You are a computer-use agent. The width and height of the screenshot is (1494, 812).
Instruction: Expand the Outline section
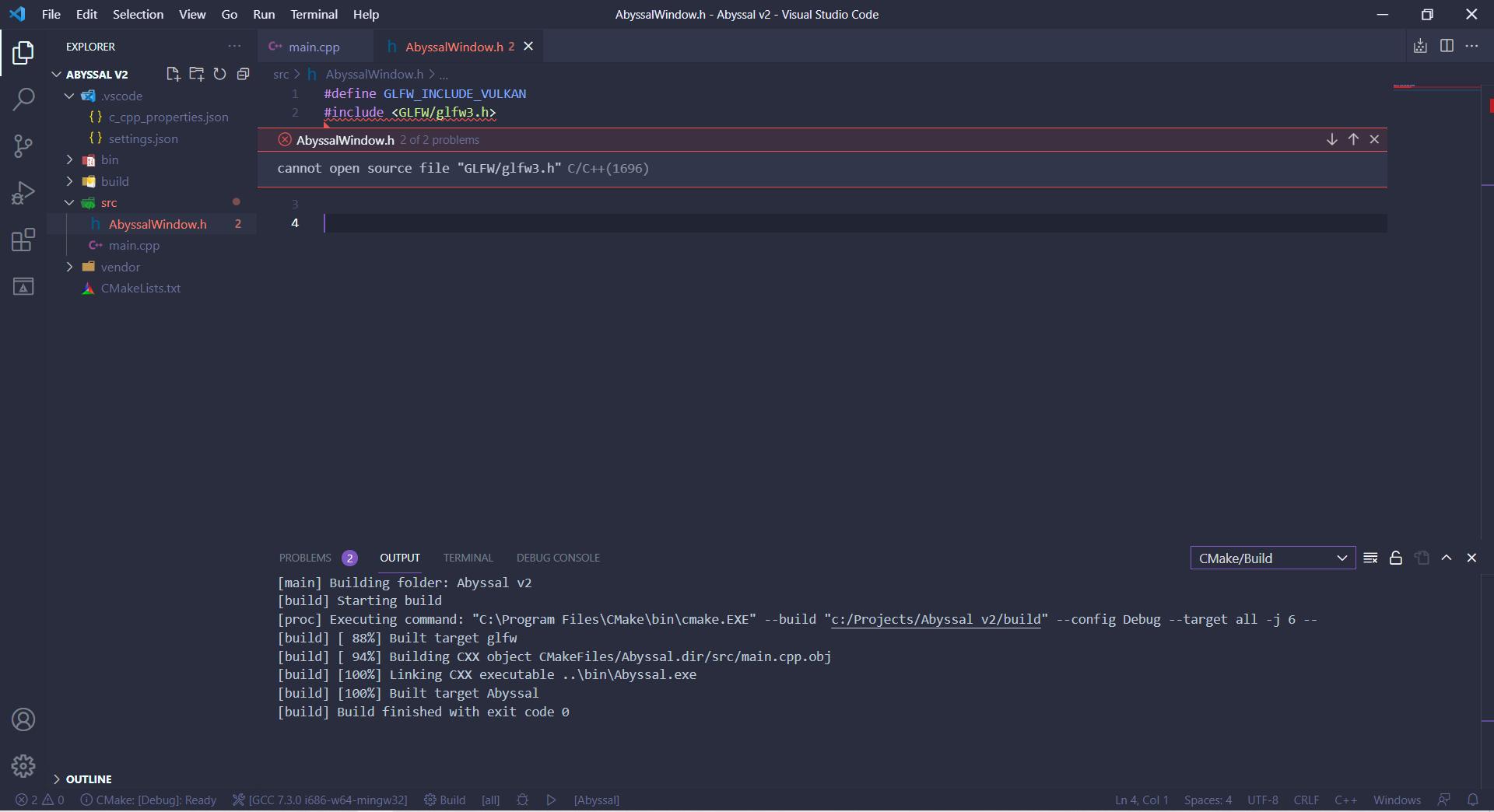pyautogui.click(x=89, y=779)
